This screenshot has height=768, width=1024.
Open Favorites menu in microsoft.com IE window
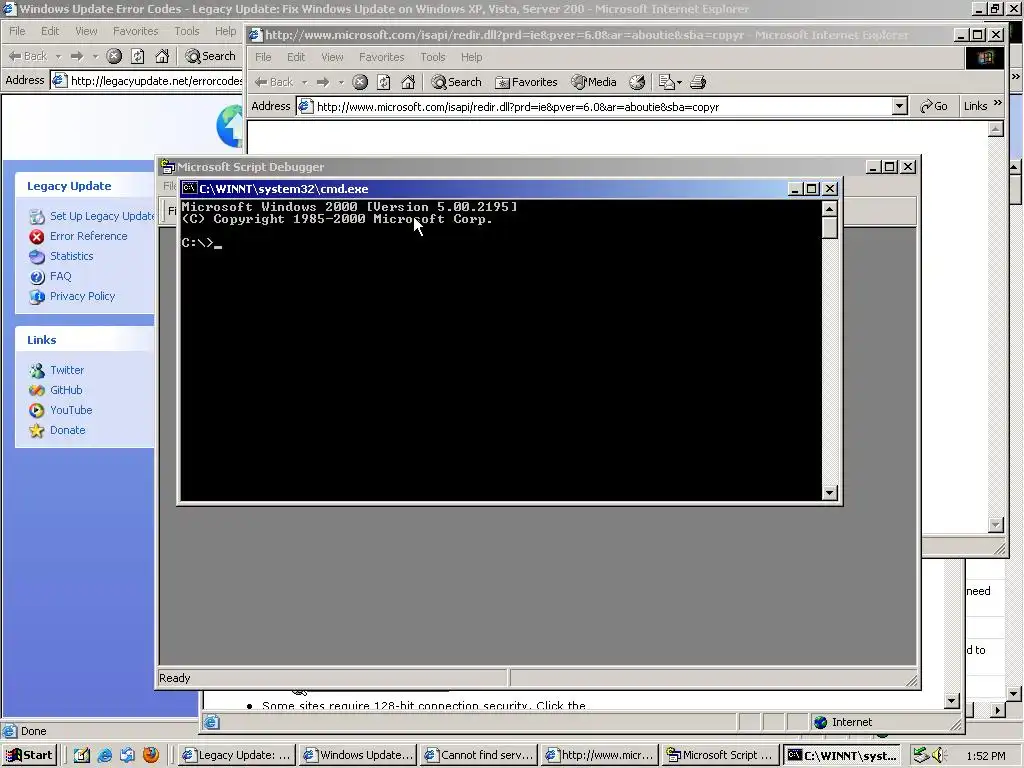click(x=381, y=57)
